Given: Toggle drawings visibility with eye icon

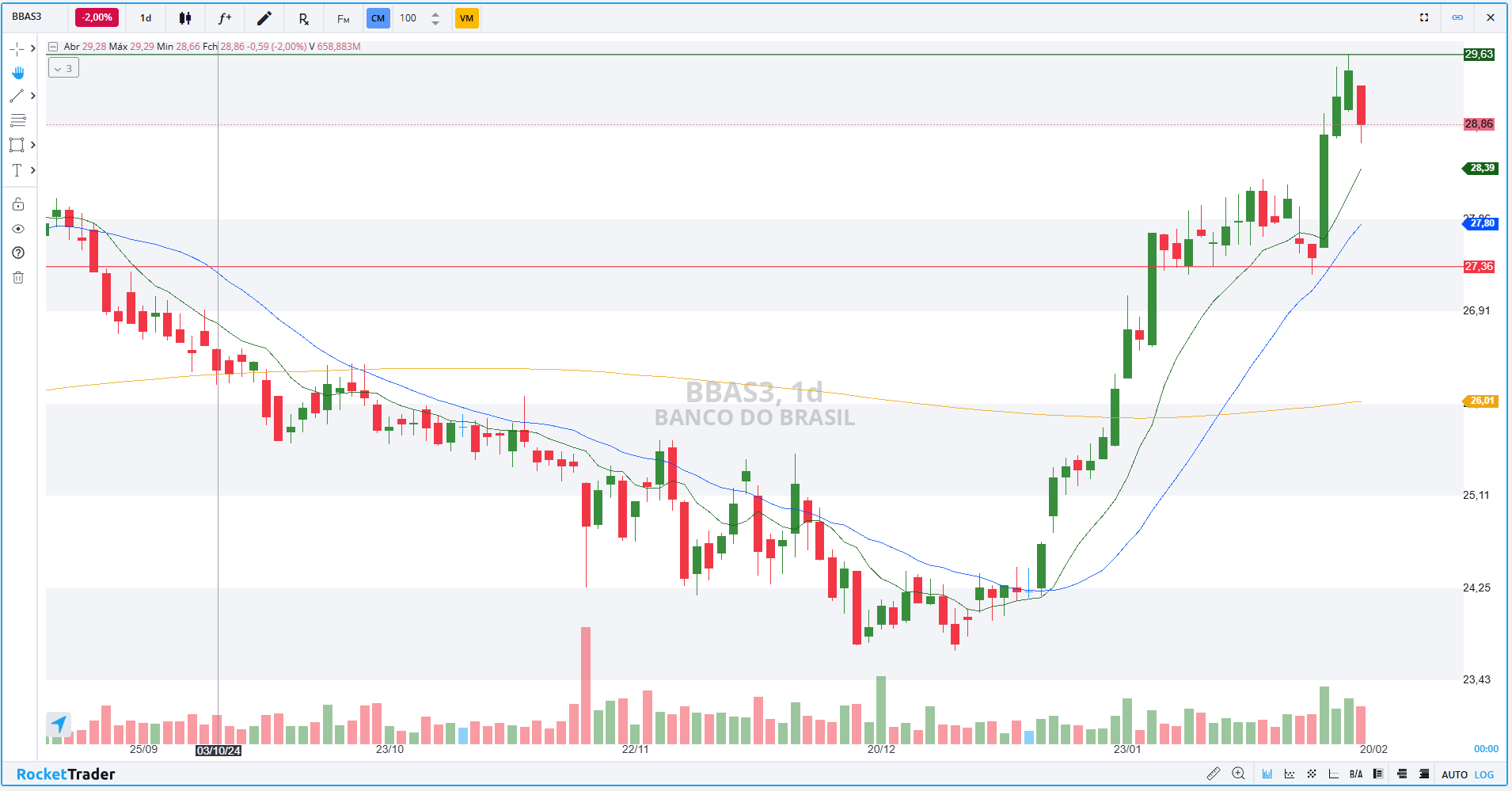Looking at the screenshot, I should pos(18,229).
